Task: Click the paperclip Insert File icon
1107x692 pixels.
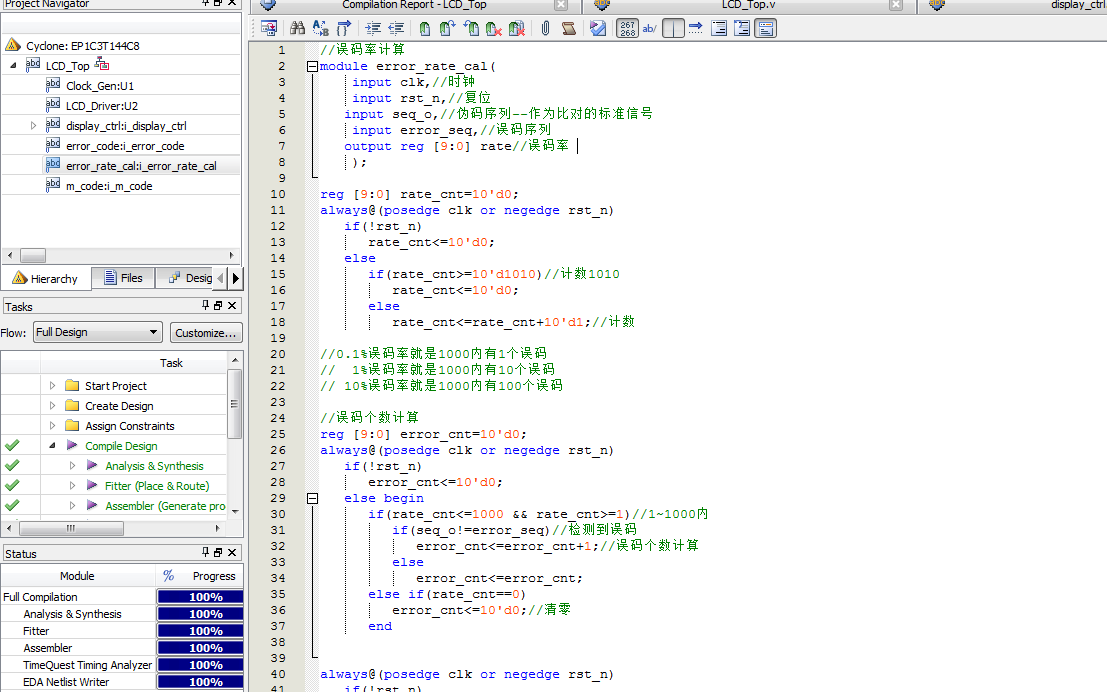Action: point(545,29)
